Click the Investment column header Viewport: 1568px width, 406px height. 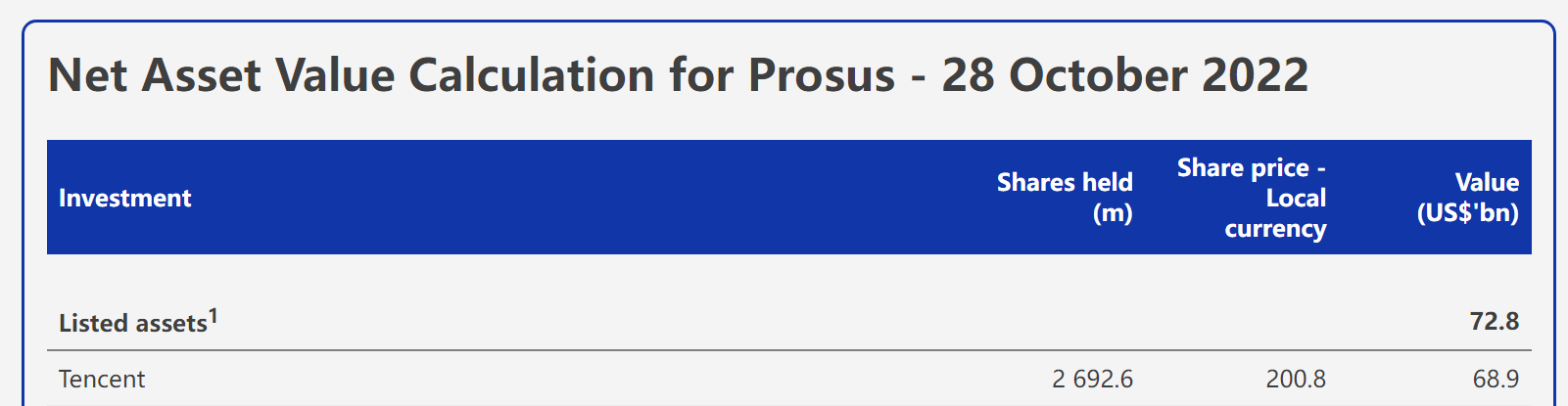(125, 198)
